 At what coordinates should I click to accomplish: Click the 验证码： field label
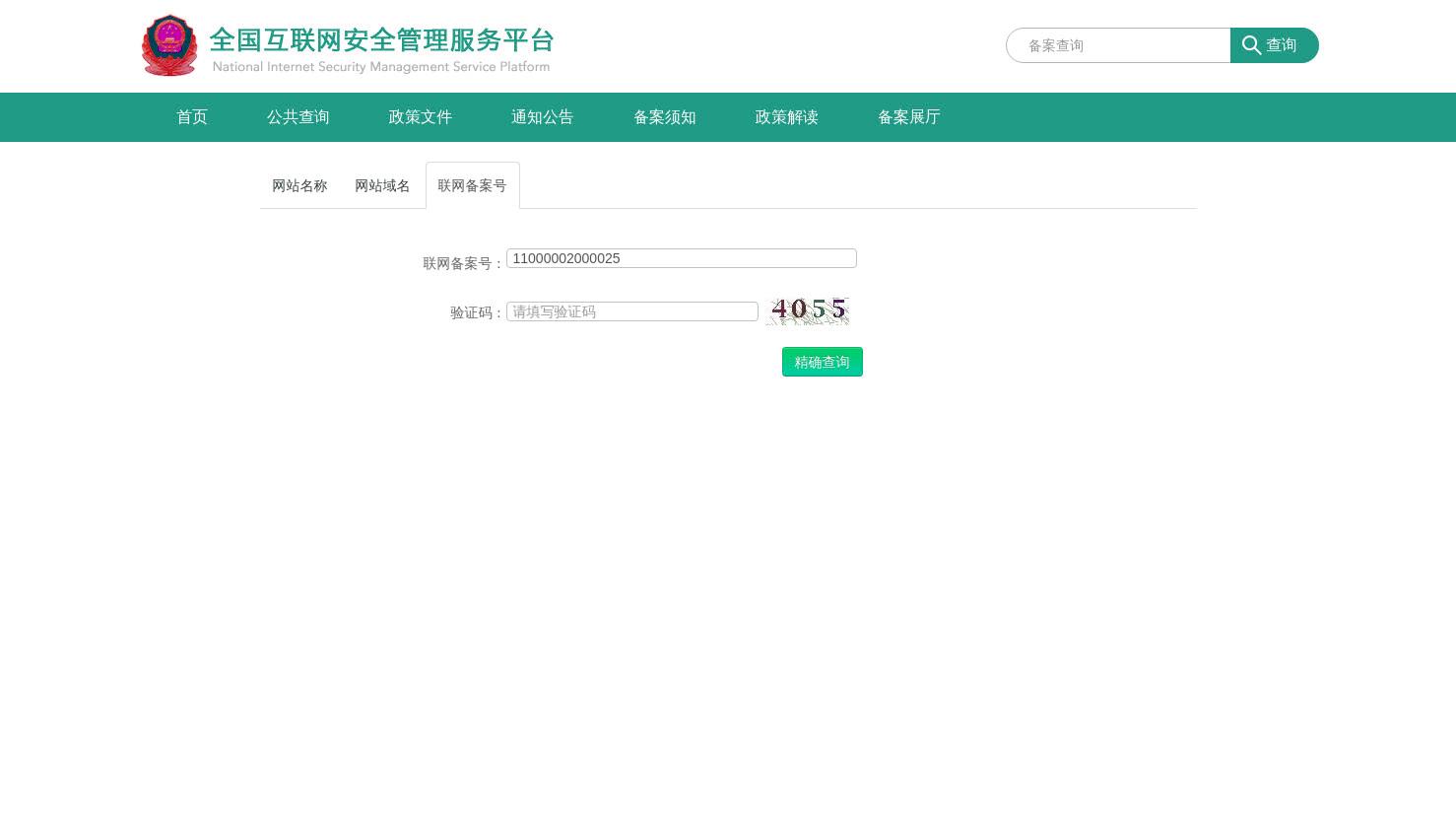477,312
